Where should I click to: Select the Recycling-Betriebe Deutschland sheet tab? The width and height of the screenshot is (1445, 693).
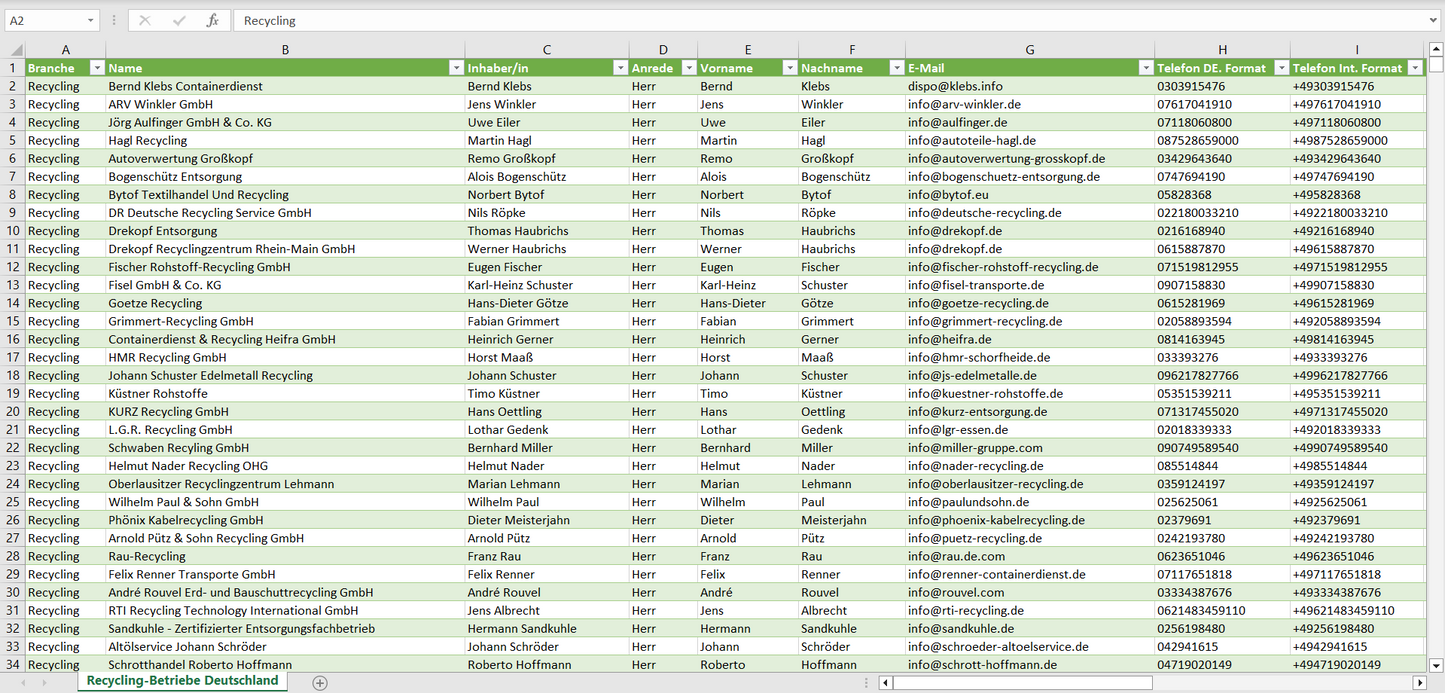182,681
